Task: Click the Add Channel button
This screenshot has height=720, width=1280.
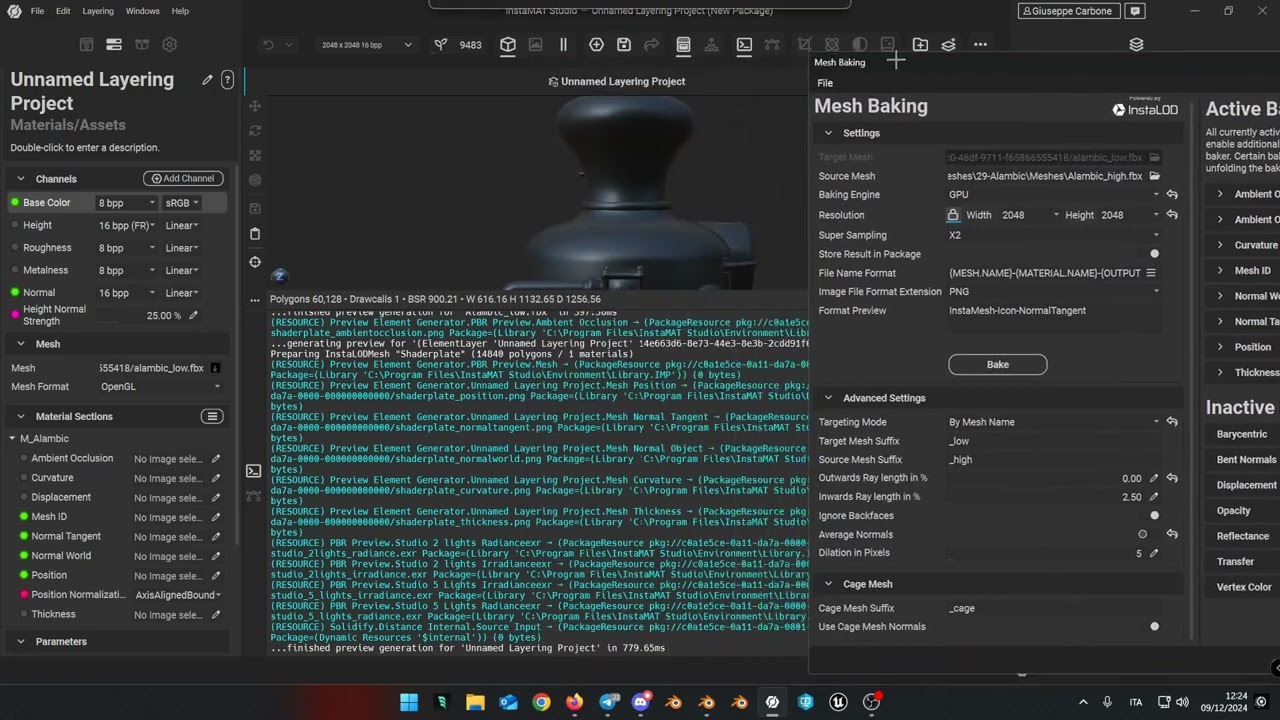Action: (183, 178)
